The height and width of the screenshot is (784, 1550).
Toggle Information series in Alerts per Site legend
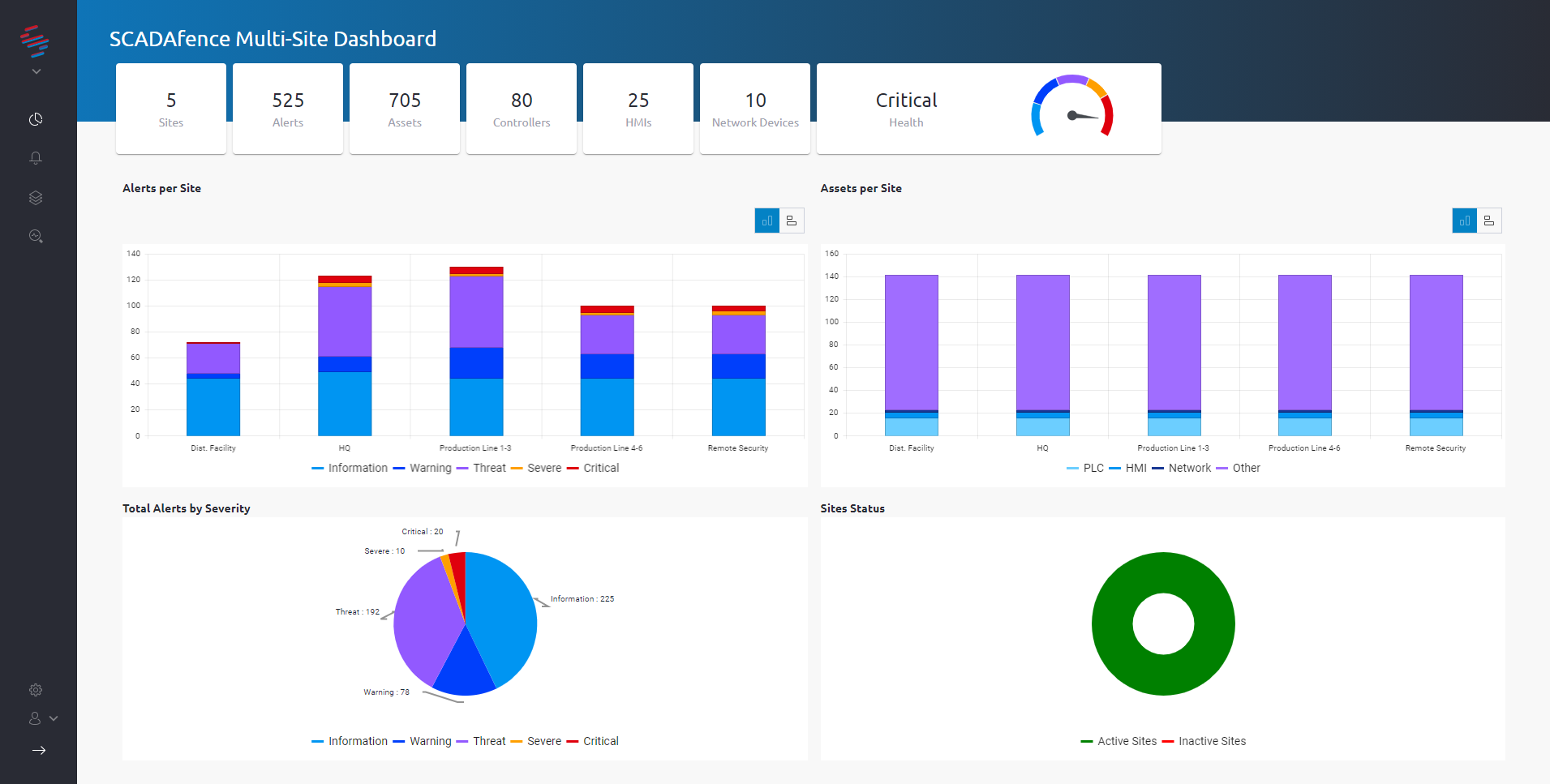pyautogui.click(x=358, y=468)
